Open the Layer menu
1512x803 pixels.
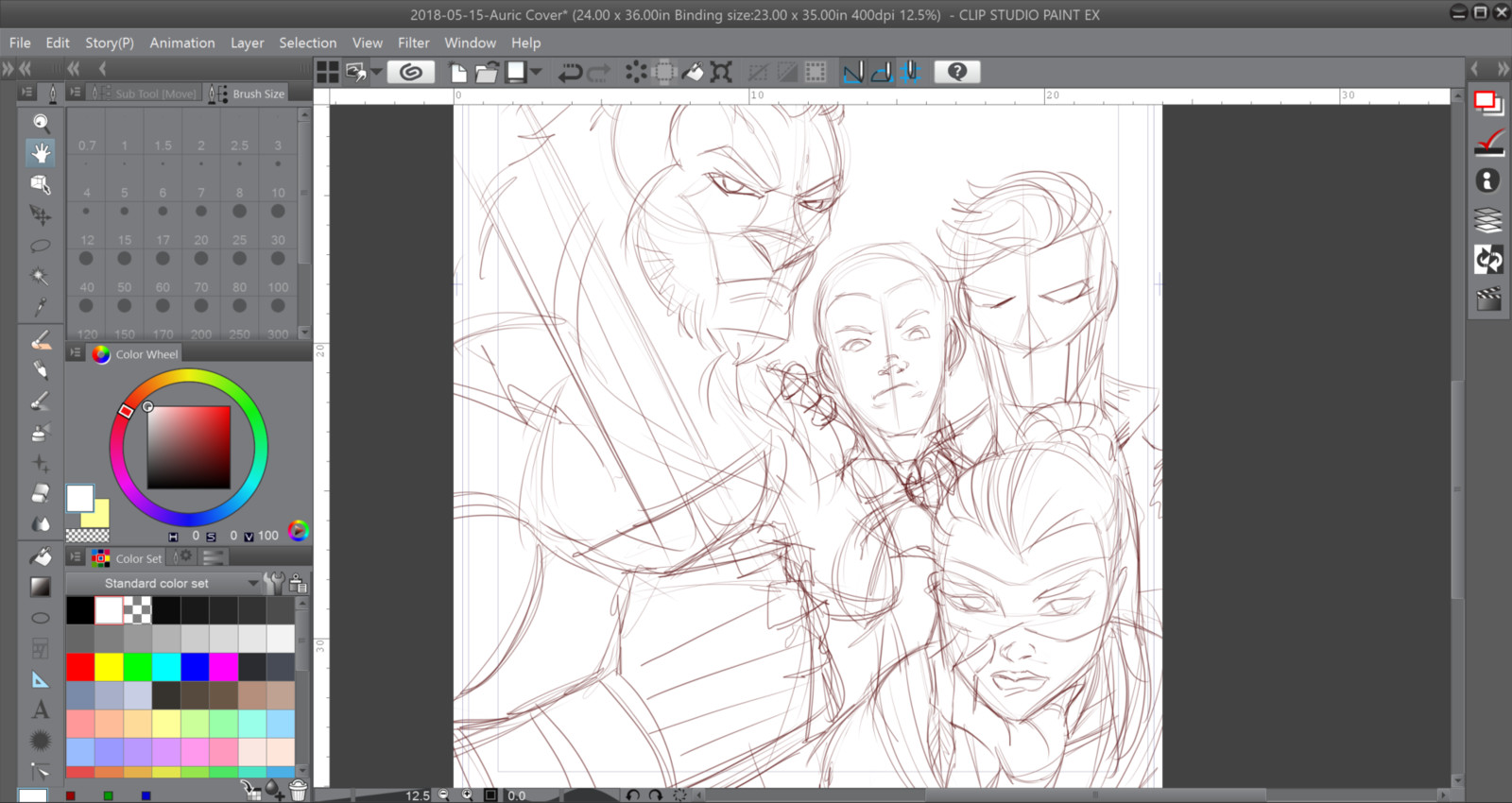[x=248, y=43]
